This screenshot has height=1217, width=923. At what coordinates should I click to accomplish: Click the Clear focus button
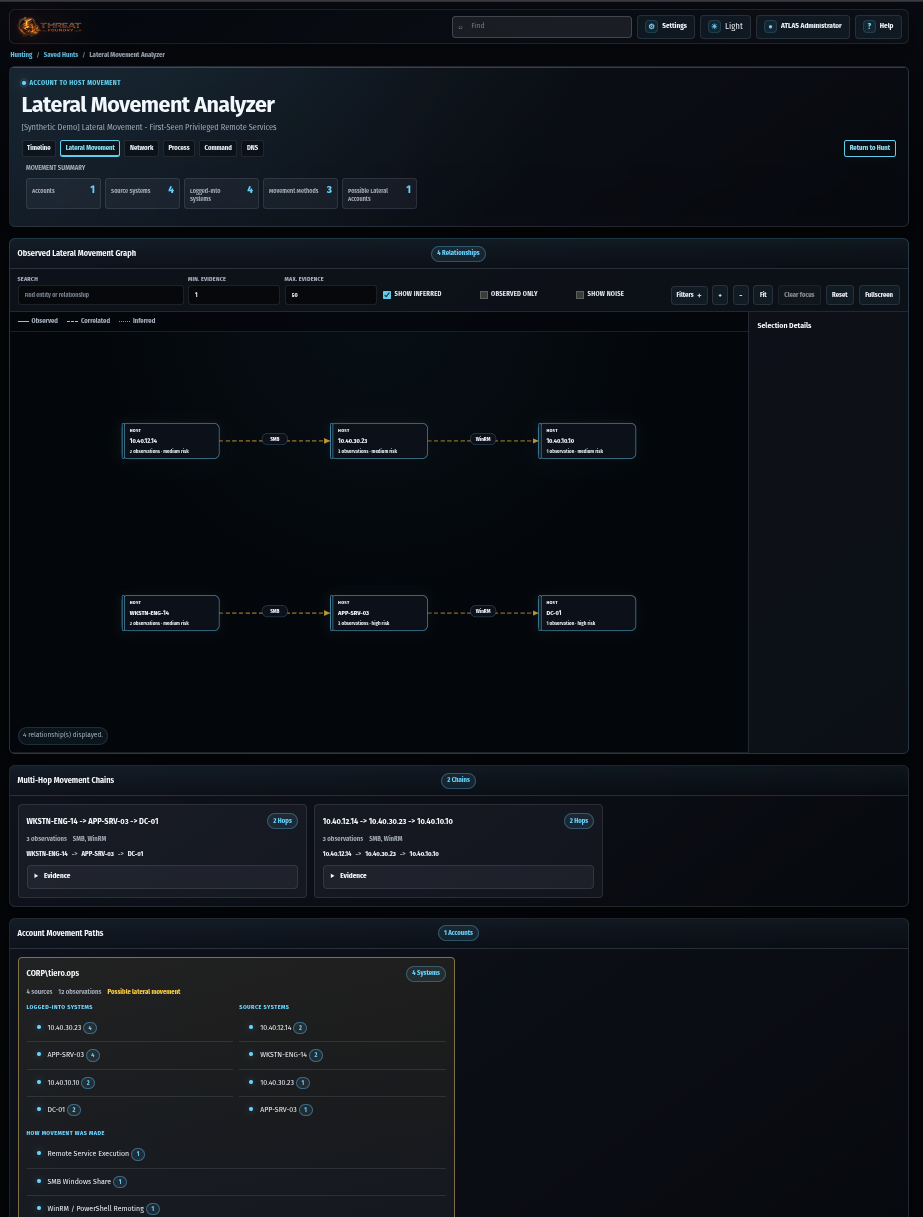coord(800,295)
